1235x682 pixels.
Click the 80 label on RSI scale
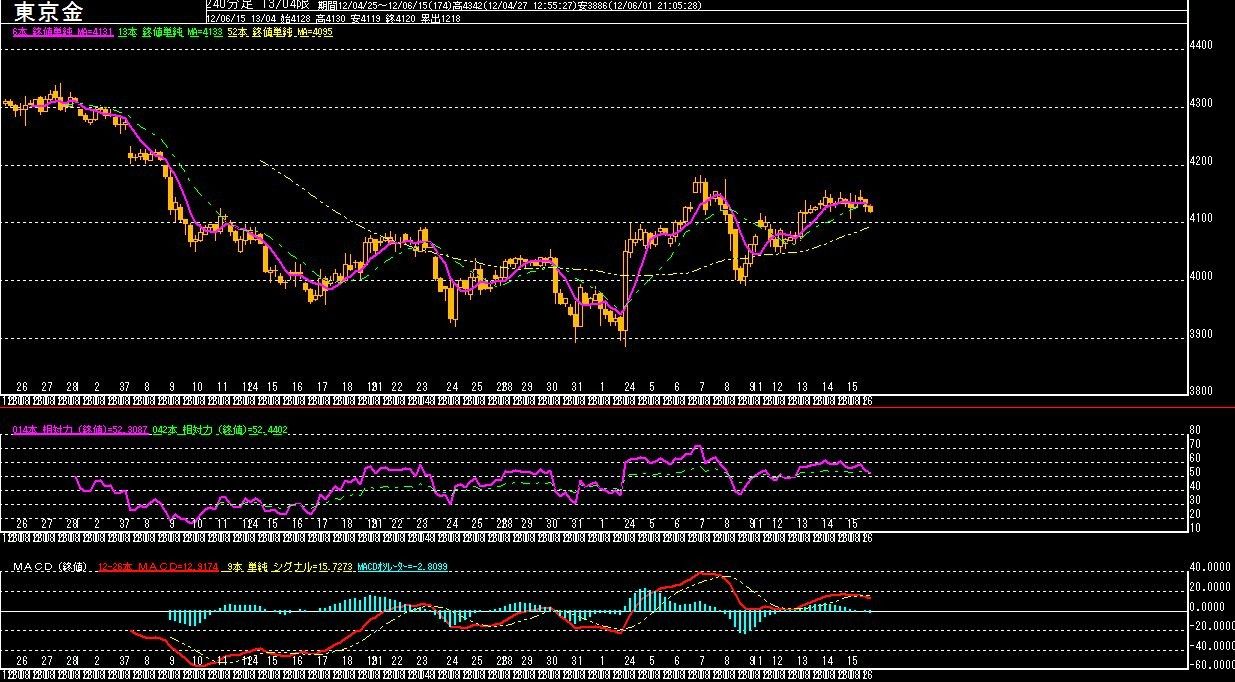1194,430
